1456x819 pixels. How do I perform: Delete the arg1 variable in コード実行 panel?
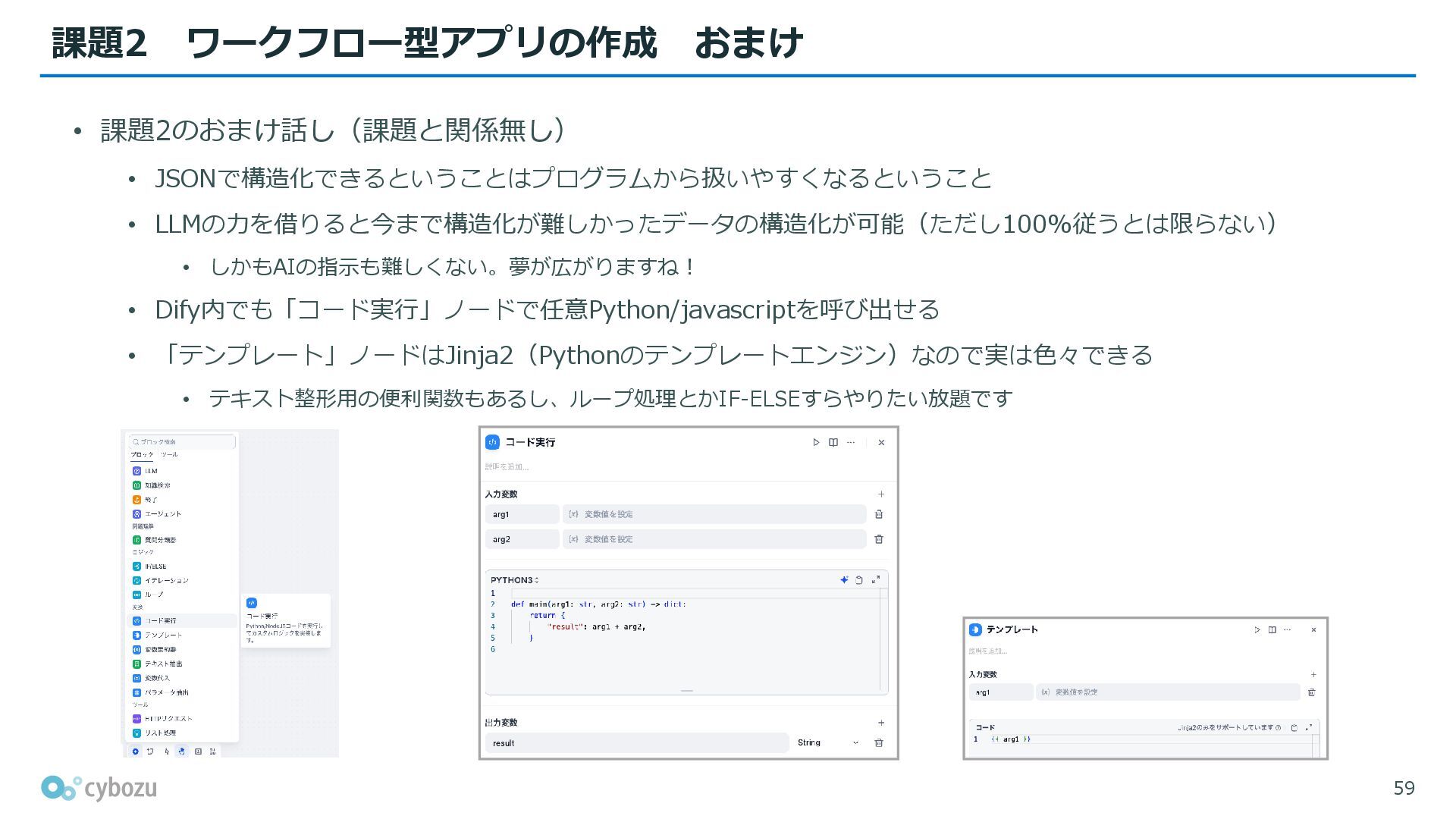[879, 514]
